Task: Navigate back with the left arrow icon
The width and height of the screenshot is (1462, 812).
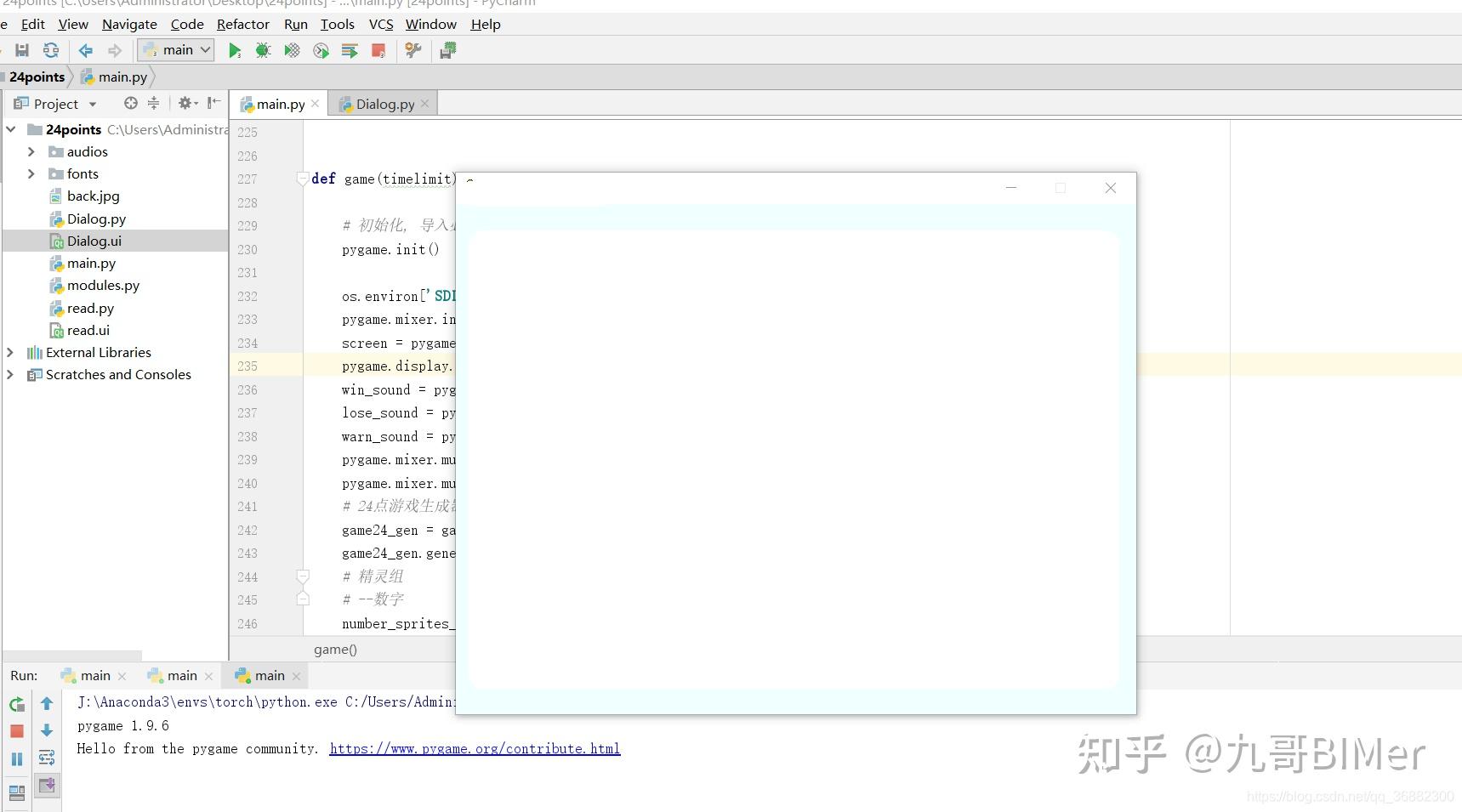Action: (x=84, y=50)
